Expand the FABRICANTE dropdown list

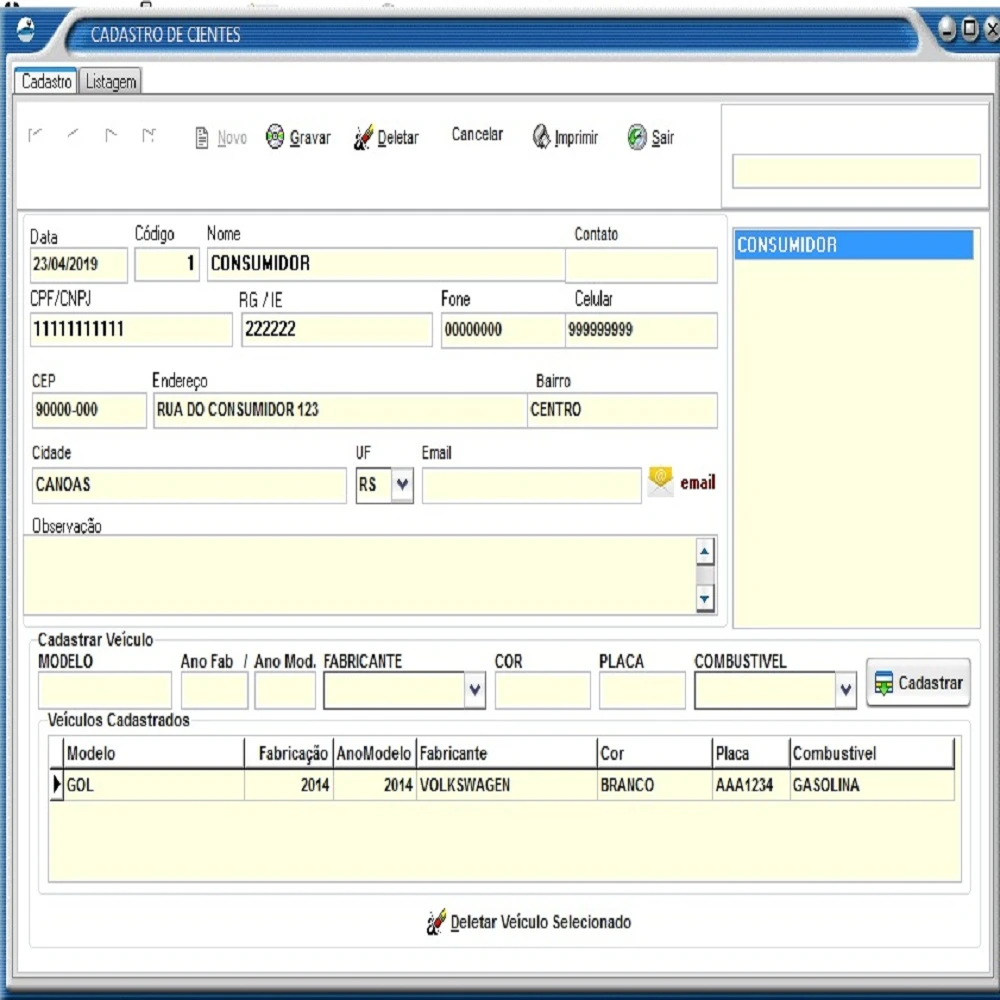(x=475, y=689)
